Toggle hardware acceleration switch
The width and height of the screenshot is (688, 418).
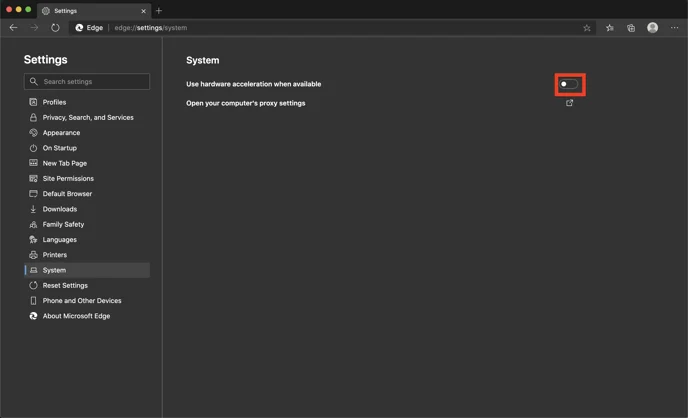(x=568, y=84)
